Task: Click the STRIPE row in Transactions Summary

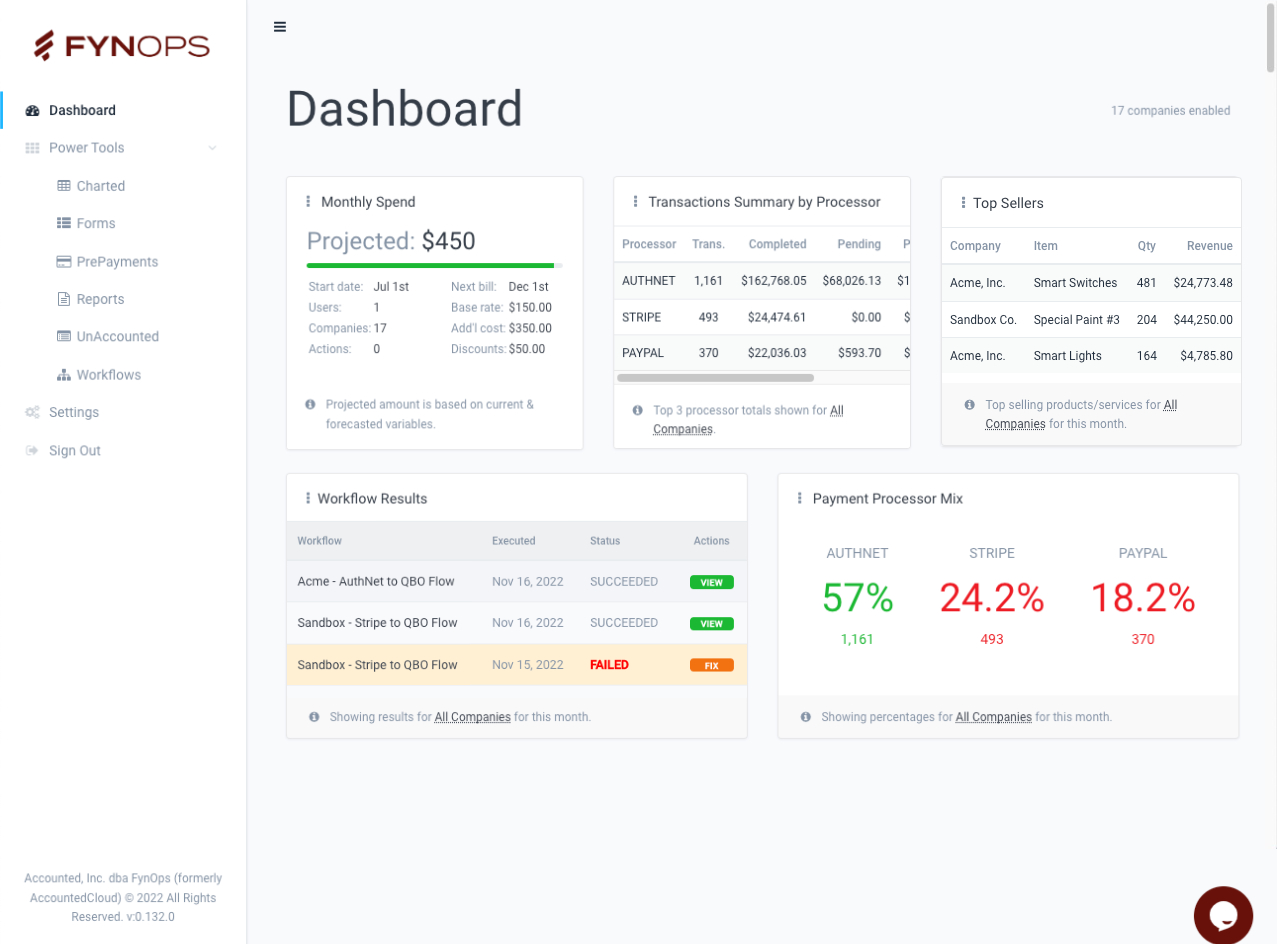Action: (762, 318)
